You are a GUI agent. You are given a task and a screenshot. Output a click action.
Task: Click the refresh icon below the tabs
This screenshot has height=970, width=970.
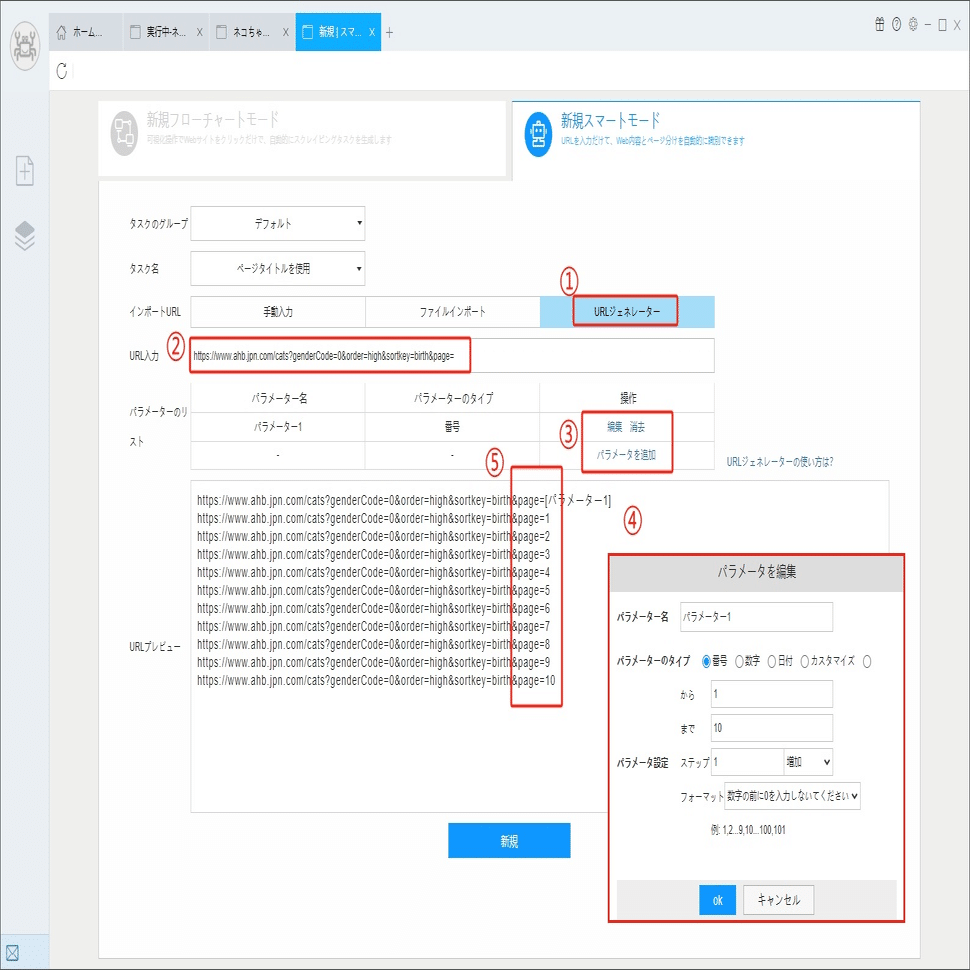click(x=61, y=71)
